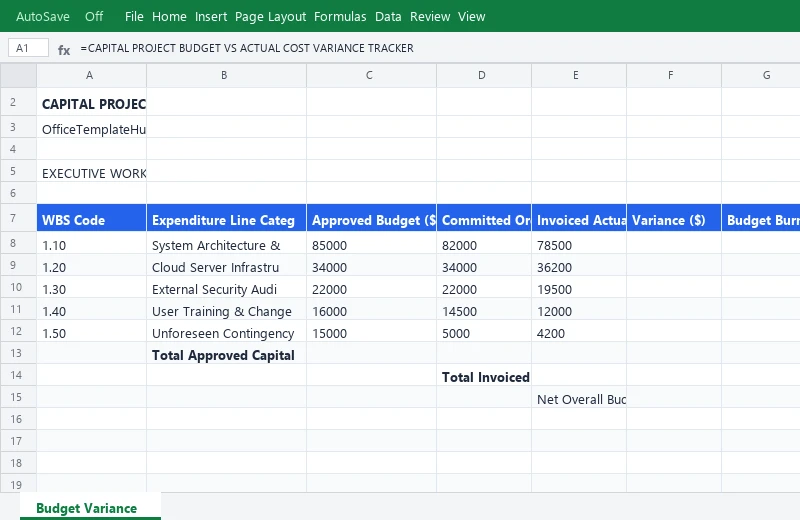Image resolution: width=800 pixels, height=520 pixels.
Task: Open the Formulas tab
Action: (x=340, y=16)
